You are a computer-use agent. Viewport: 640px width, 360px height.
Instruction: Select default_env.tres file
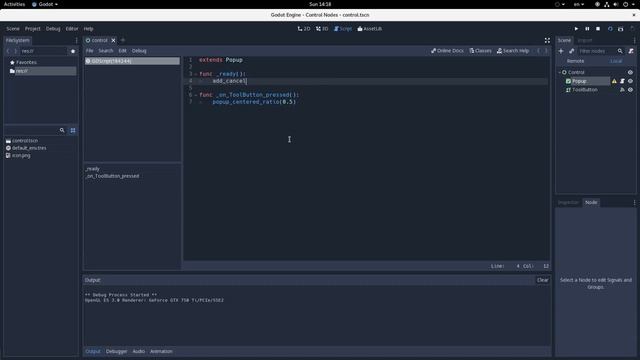coord(26,148)
